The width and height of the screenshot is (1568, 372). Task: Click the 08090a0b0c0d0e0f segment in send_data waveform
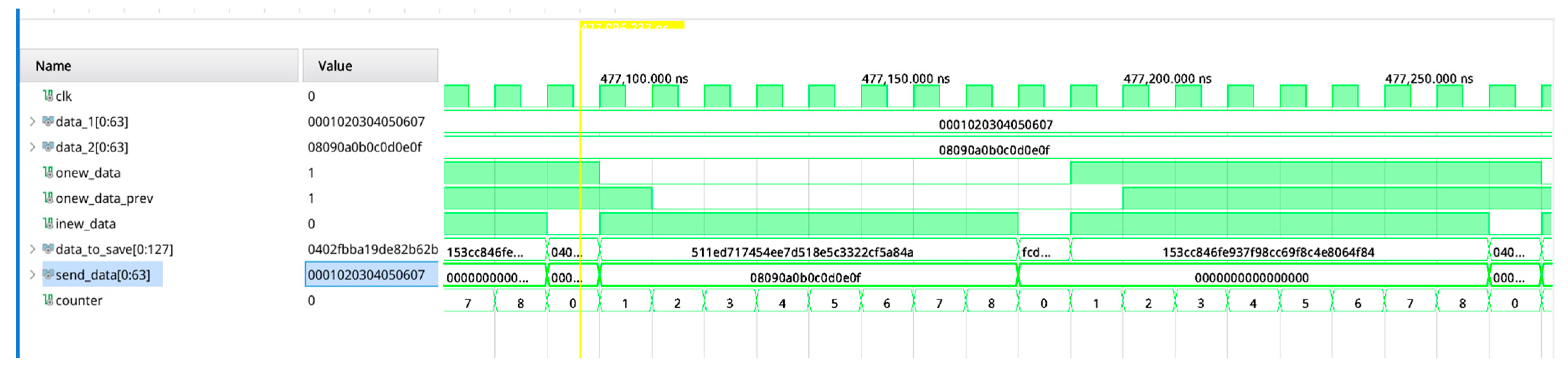click(805, 278)
